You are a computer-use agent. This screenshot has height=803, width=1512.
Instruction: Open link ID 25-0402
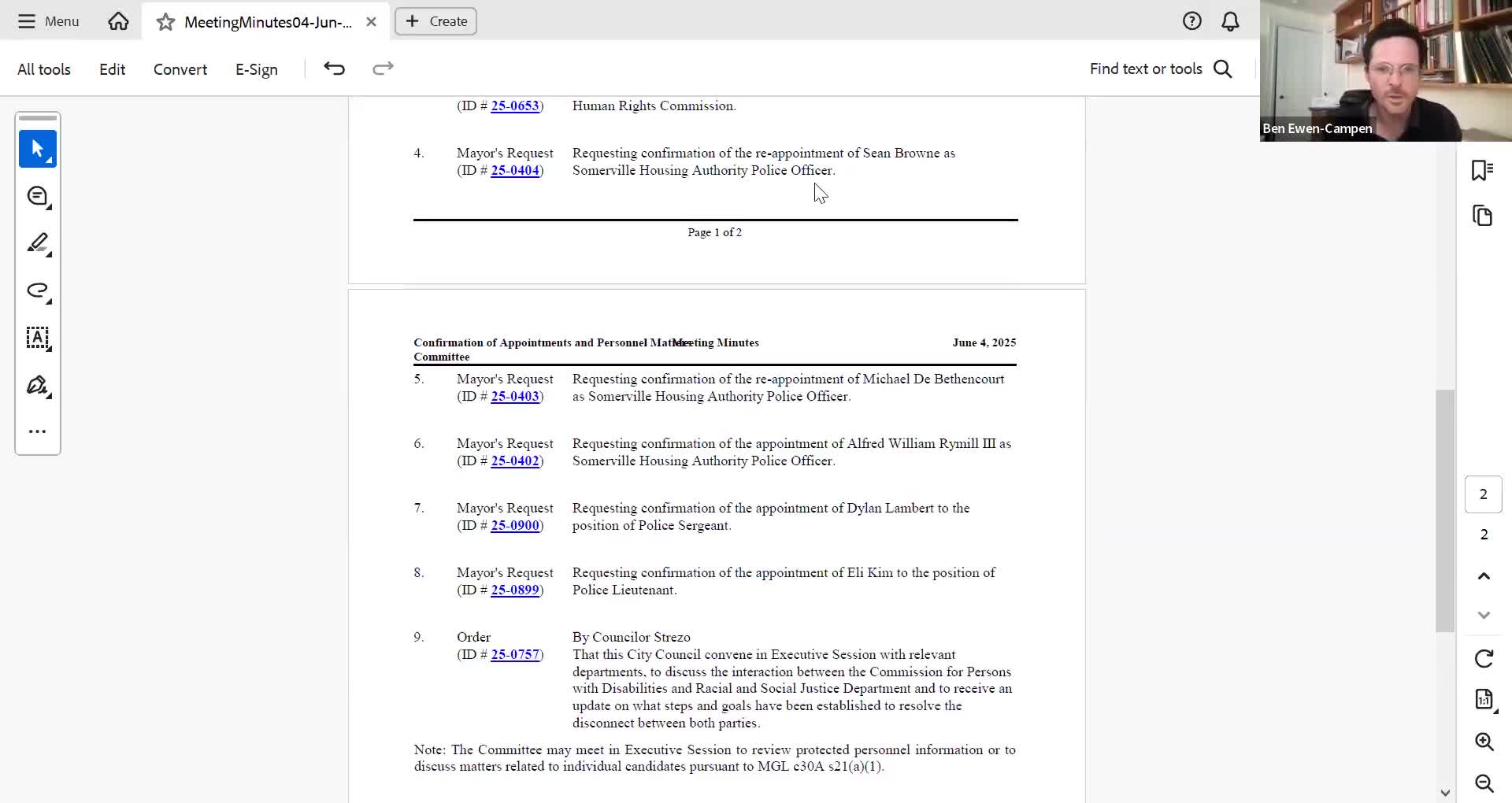click(515, 461)
